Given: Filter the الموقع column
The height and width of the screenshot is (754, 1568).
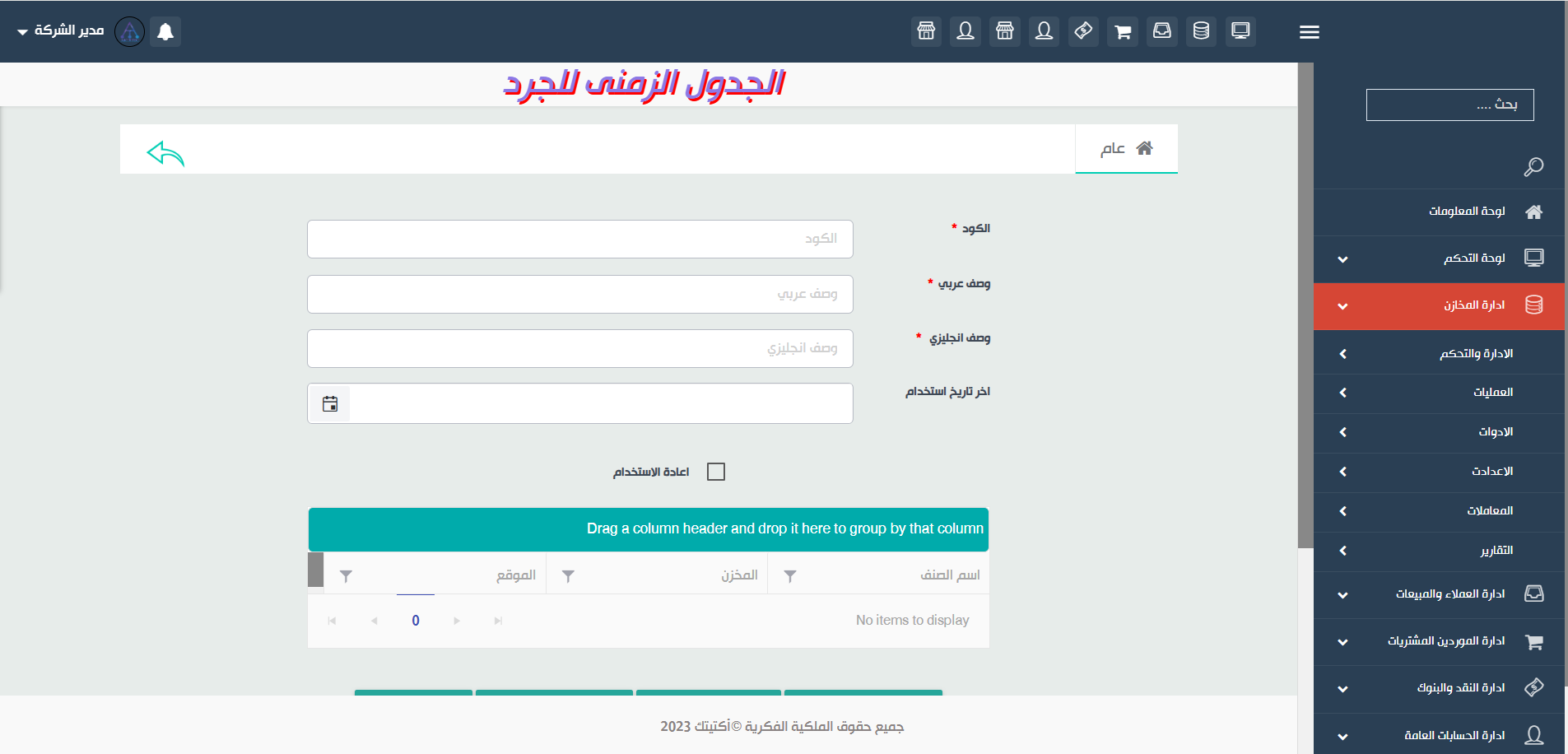Looking at the screenshot, I should point(346,576).
